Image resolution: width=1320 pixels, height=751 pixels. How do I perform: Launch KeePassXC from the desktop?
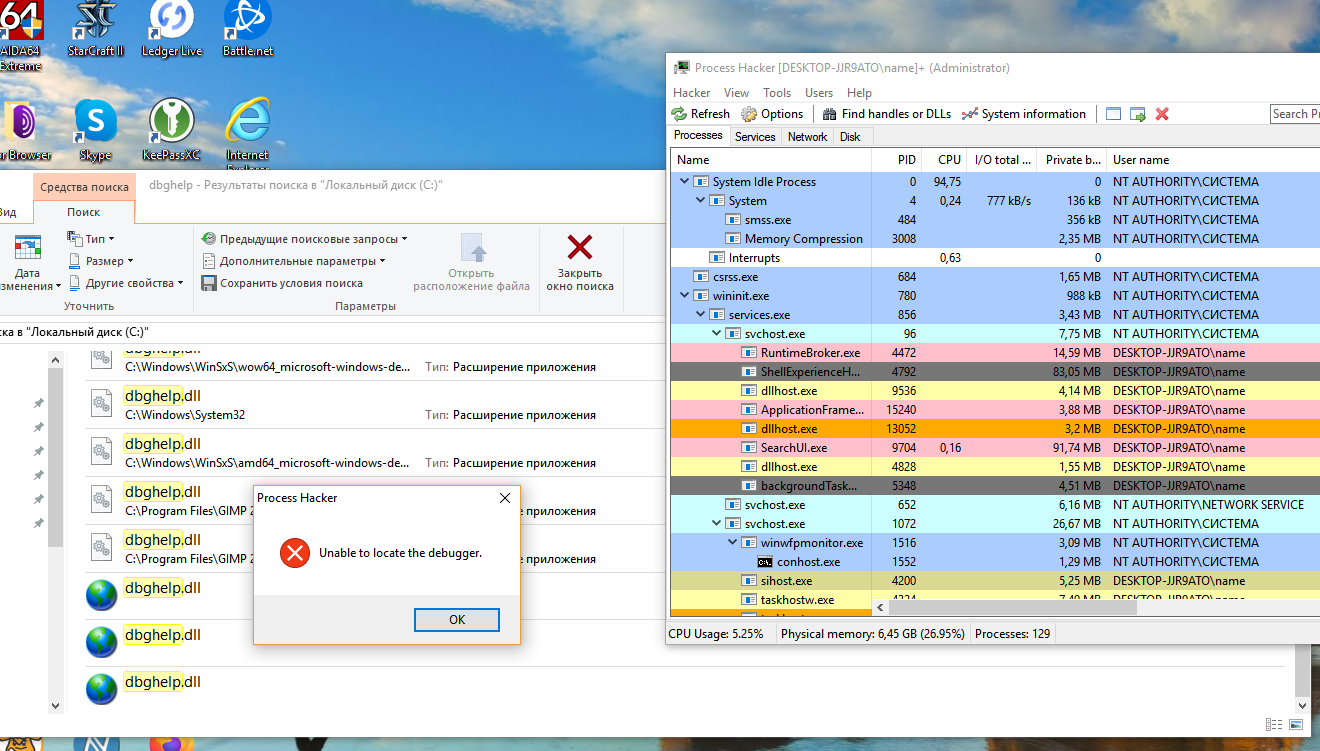tap(170, 119)
